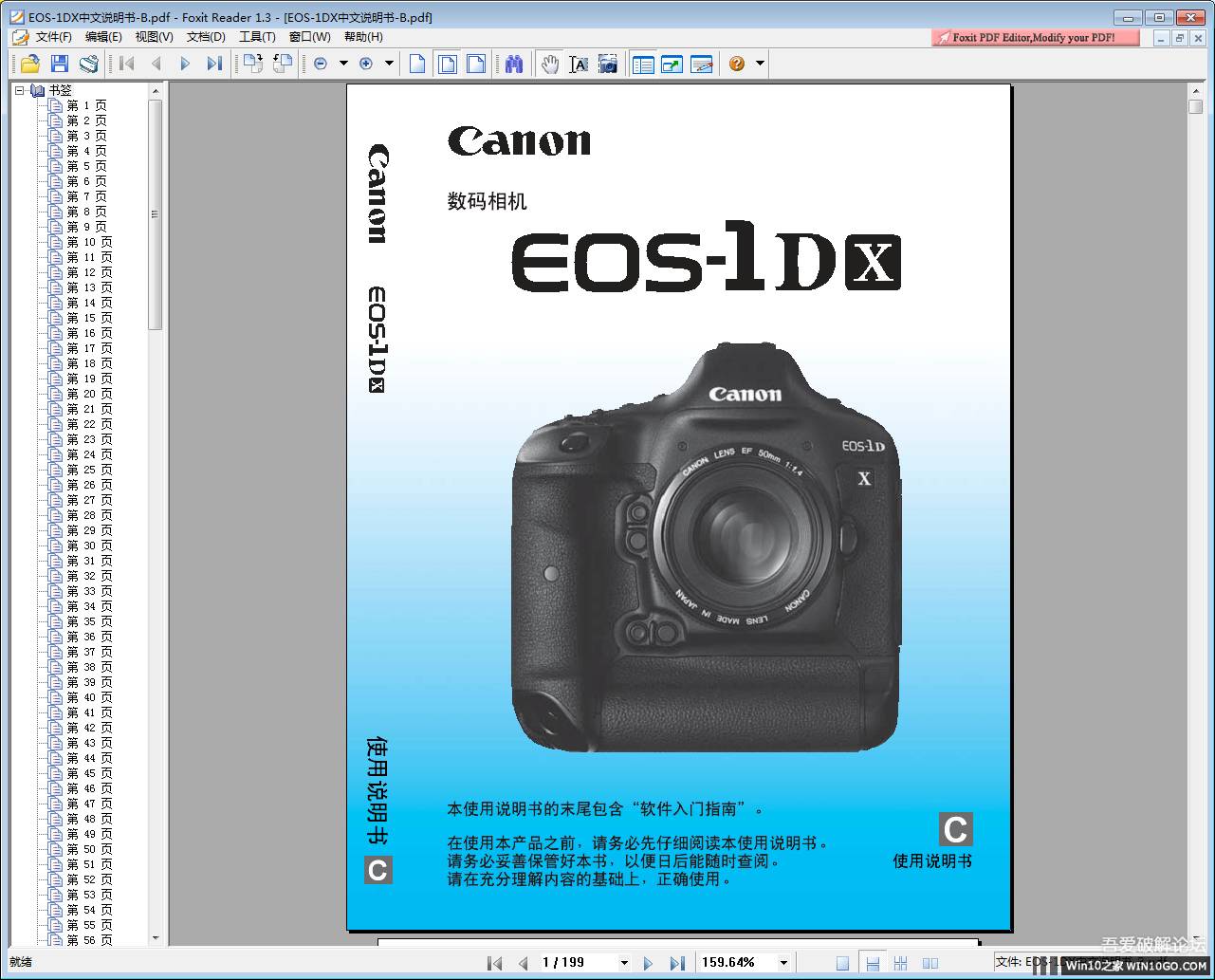The image size is (1215, 980).
Task: Select the fit width view icon
Action: 476,64
